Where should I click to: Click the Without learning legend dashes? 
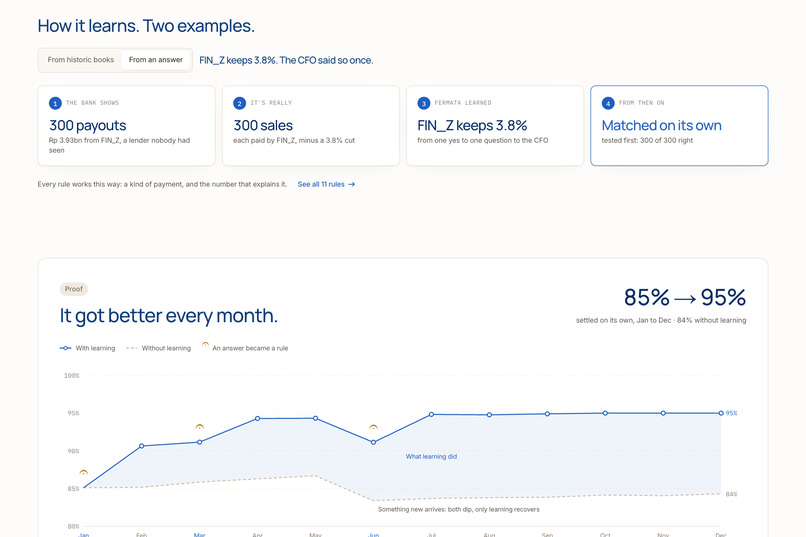132,348
